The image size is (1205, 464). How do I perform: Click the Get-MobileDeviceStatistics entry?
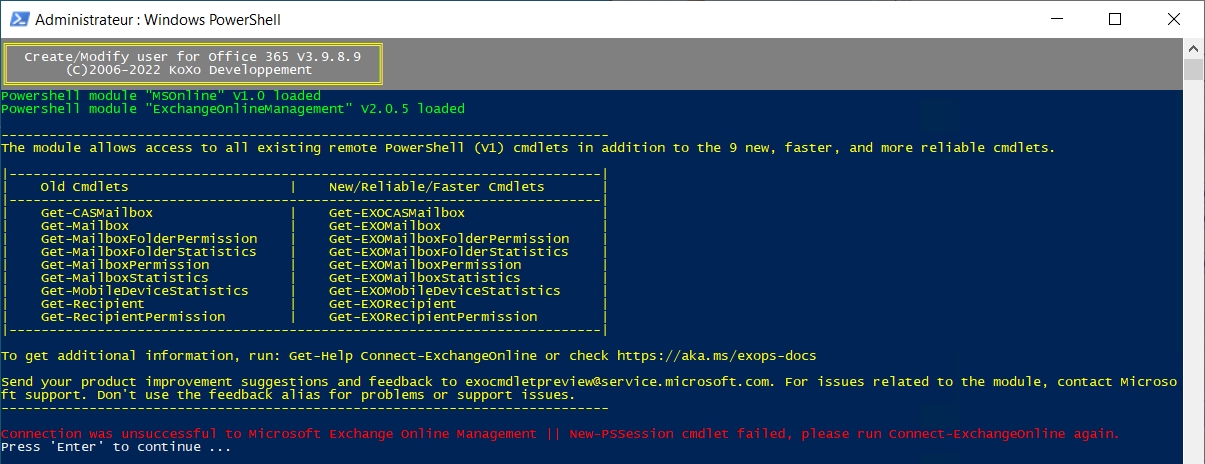145,291
